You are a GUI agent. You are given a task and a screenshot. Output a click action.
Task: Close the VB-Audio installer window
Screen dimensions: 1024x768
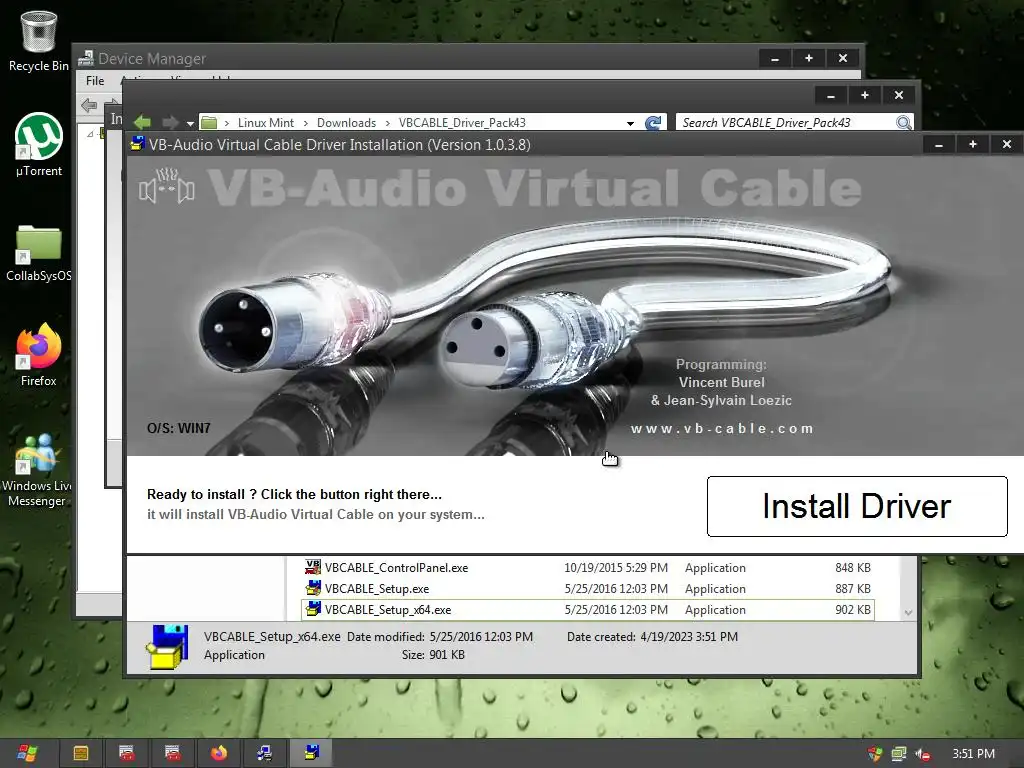(x=1007, y=144)
